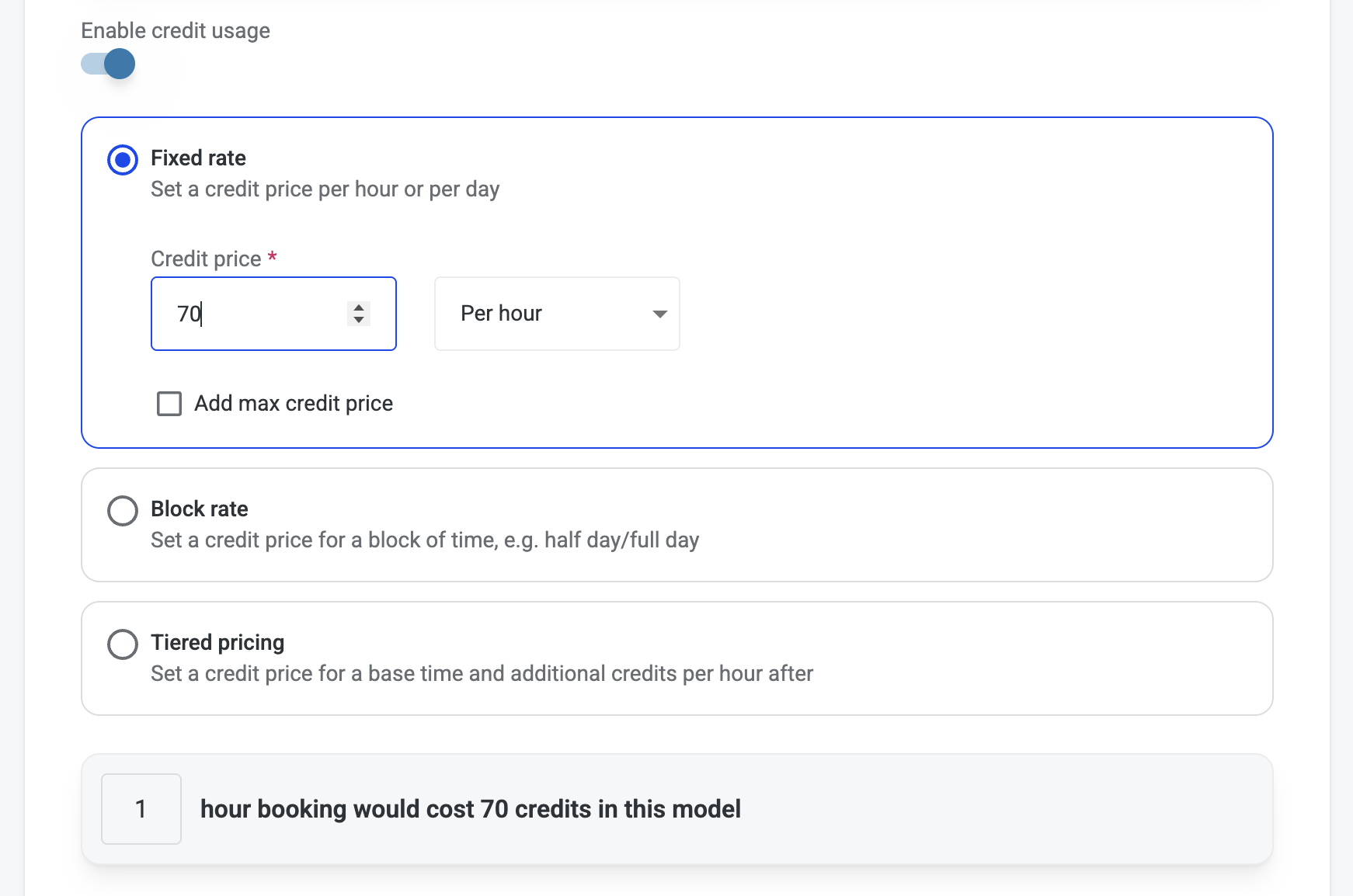Screen dimensions: 1353x896
Task: Click the base time and additional credits description
Action: (x=482, y=673)
